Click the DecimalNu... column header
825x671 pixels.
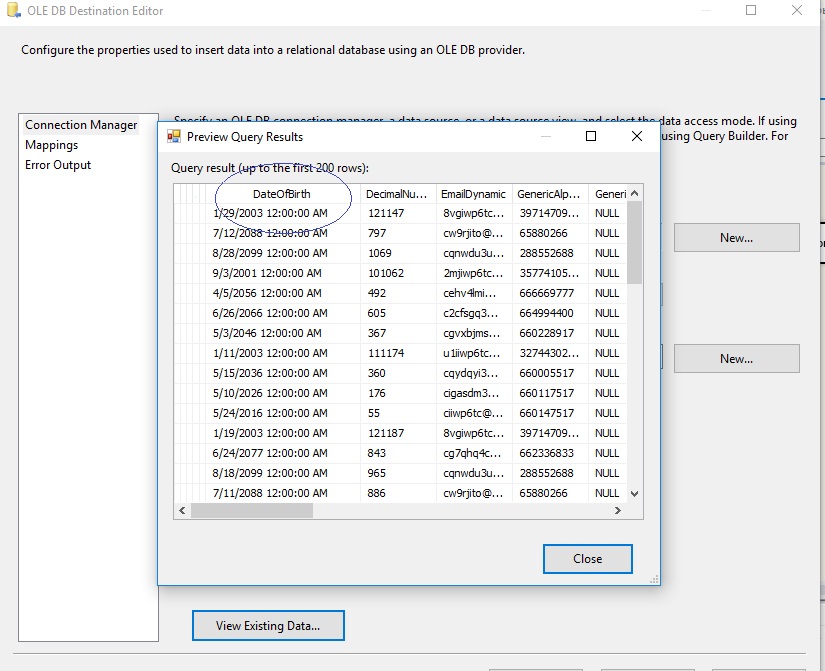(x=398, y=194)
